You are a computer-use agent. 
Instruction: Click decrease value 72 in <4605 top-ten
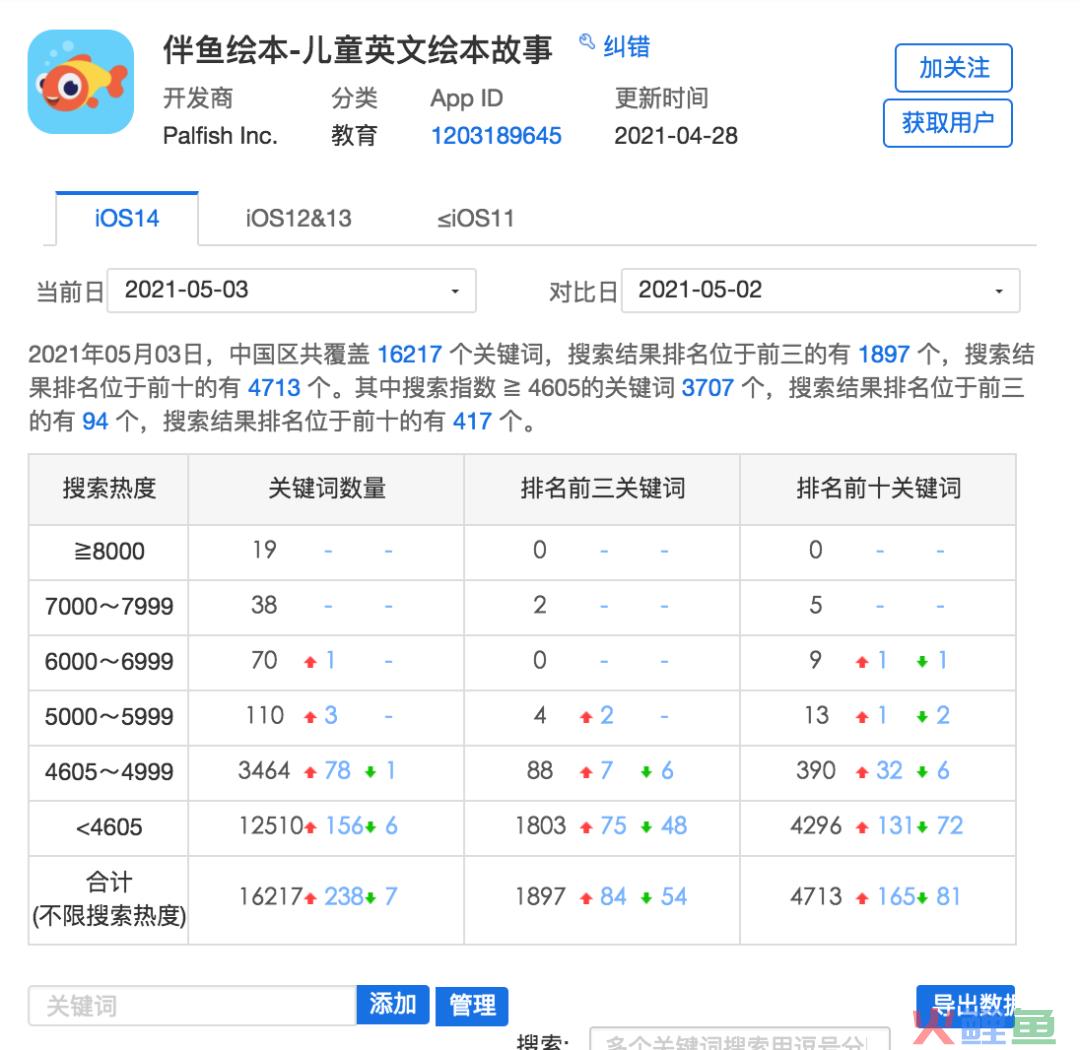[x=950, y=825]
